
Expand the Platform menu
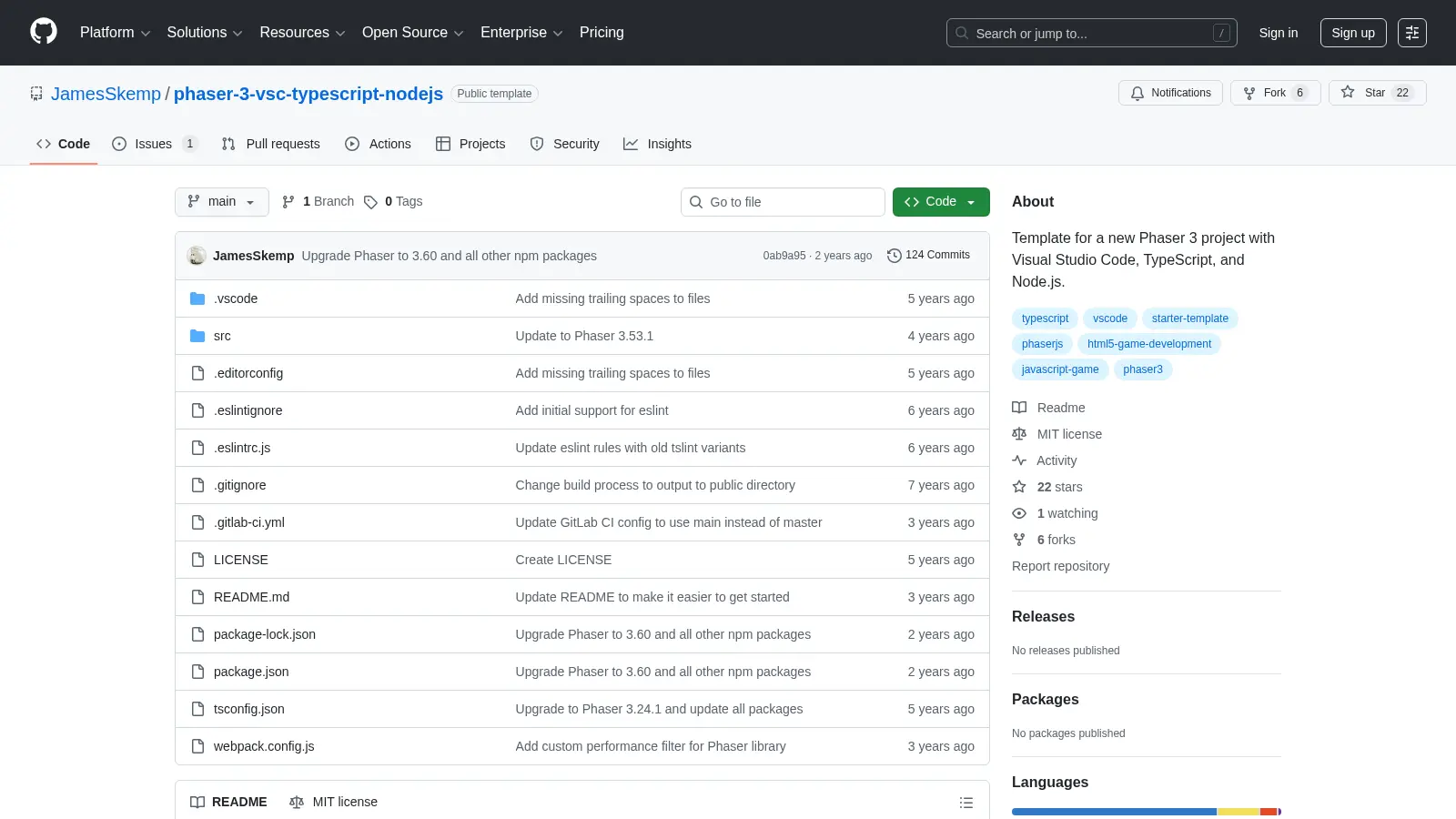coord(115,33)
